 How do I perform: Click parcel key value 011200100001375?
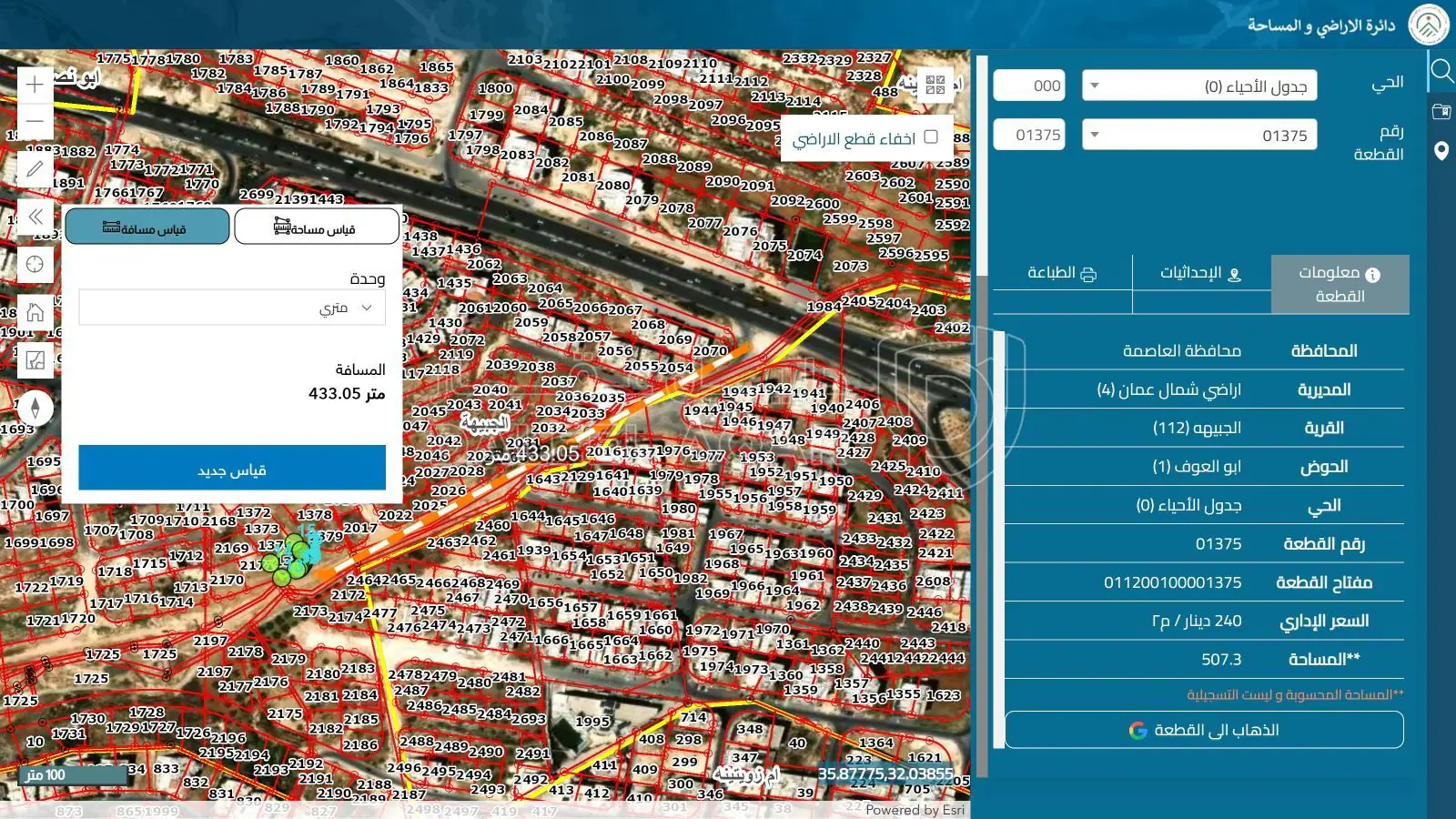(x=1172, y=582)
